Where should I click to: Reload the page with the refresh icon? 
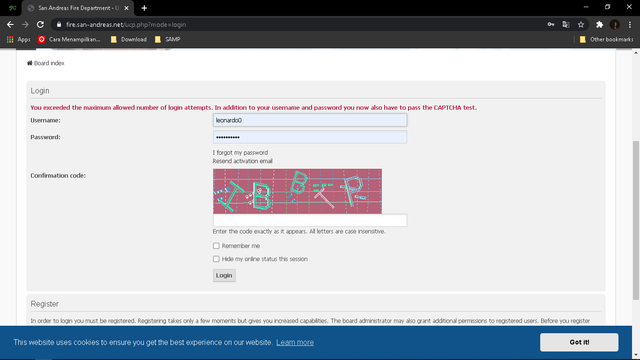point(40,24)
